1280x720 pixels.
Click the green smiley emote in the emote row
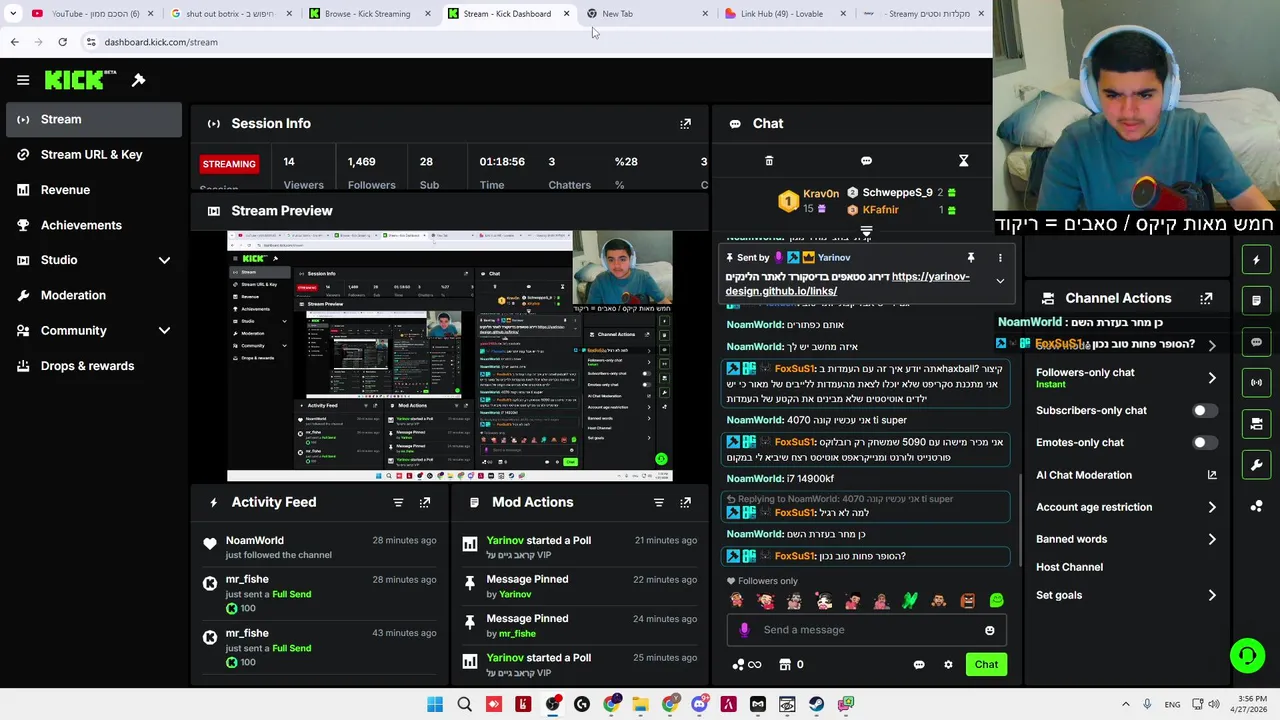point(996,601)
